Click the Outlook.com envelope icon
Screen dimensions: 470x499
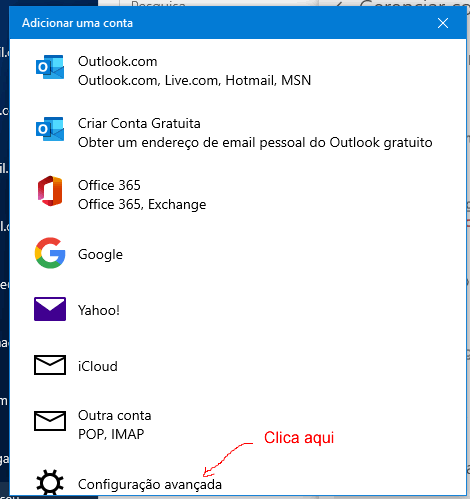click(50, 67)
